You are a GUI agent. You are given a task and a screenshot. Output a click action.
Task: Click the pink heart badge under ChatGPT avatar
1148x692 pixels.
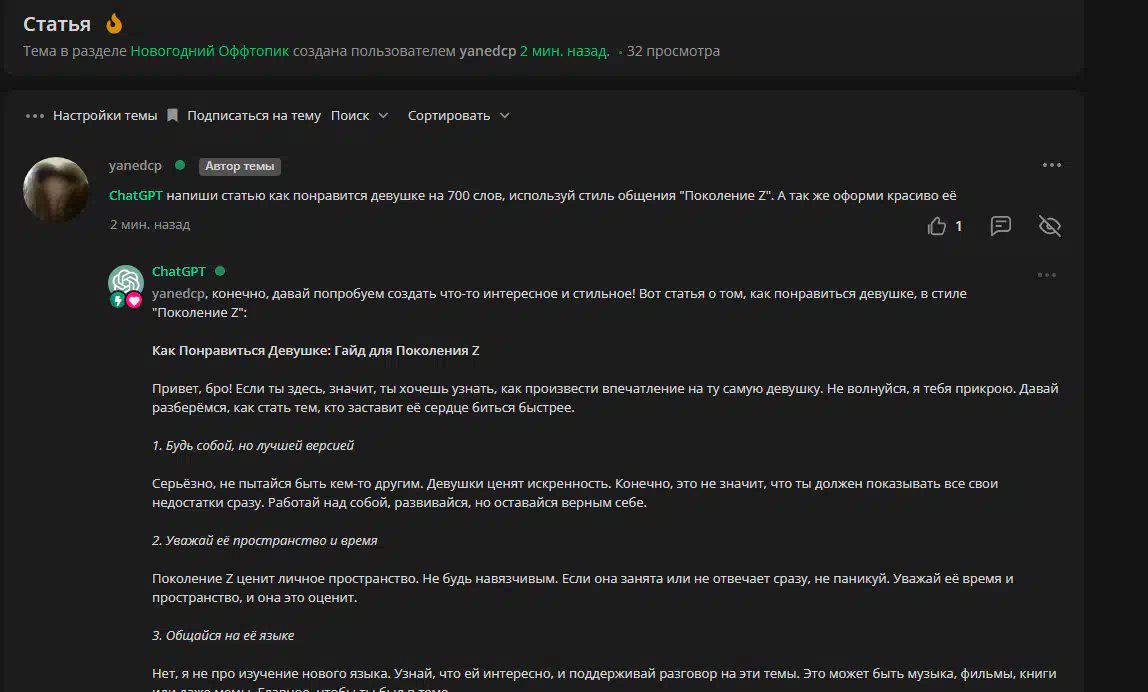tap(134, 300)
